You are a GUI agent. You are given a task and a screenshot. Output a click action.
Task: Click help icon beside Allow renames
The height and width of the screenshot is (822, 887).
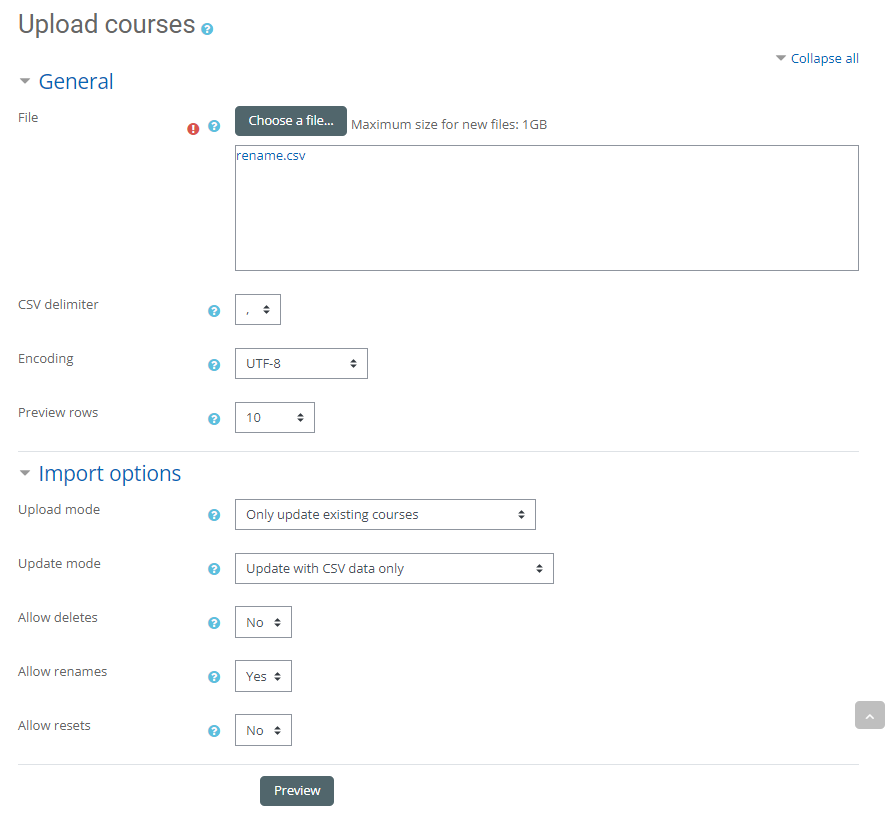(214, 678)
